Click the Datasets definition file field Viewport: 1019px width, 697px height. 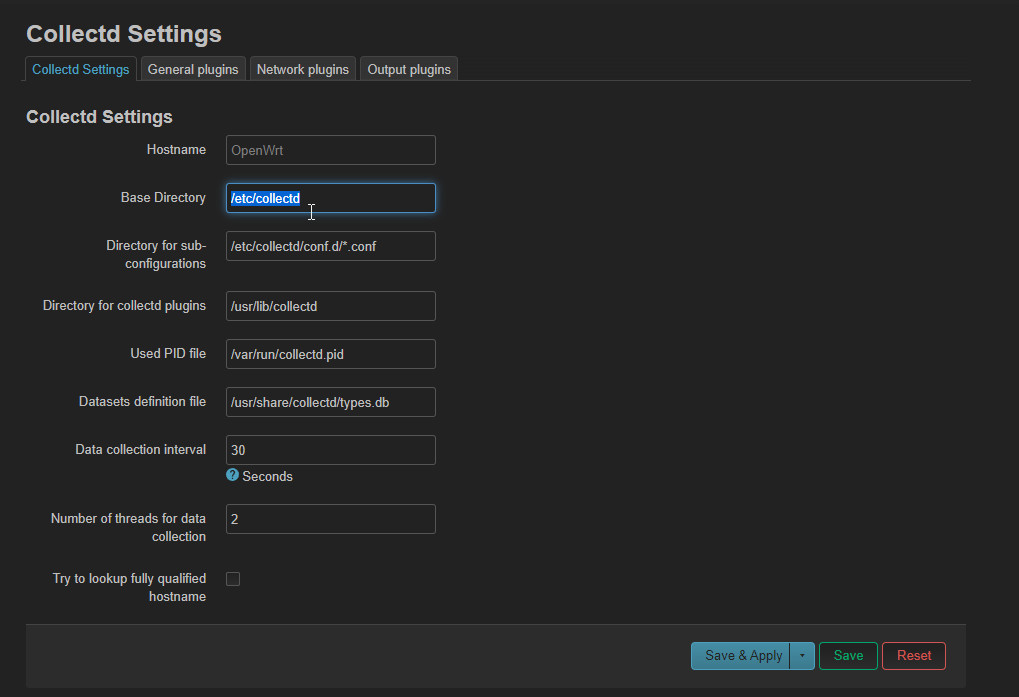[330, 402]
